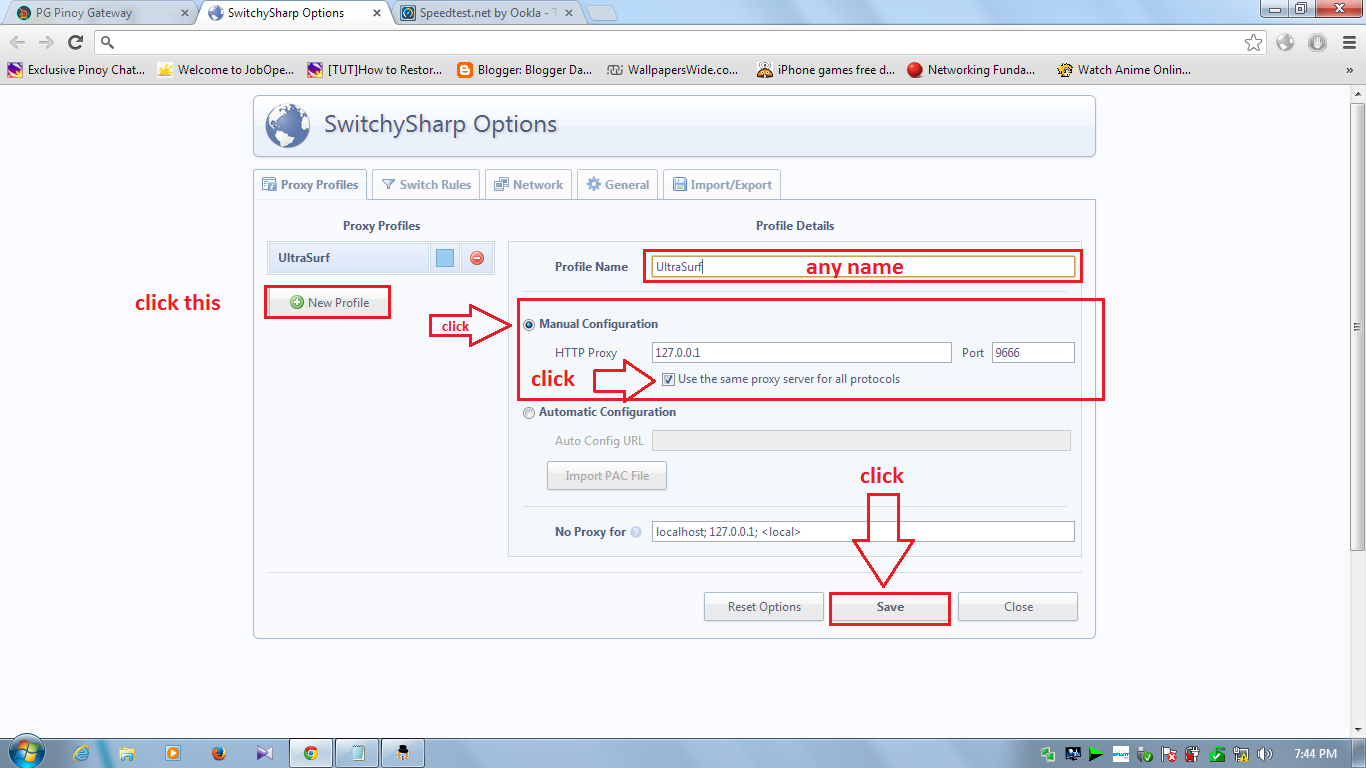Create a New Profile
Image resolution: width=1366 pixels, height=768 pixels.
point(327,301)
